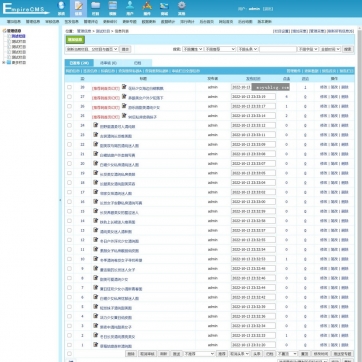
Task: Open the Shop (商城) icon
Action: tap(164, 8)
